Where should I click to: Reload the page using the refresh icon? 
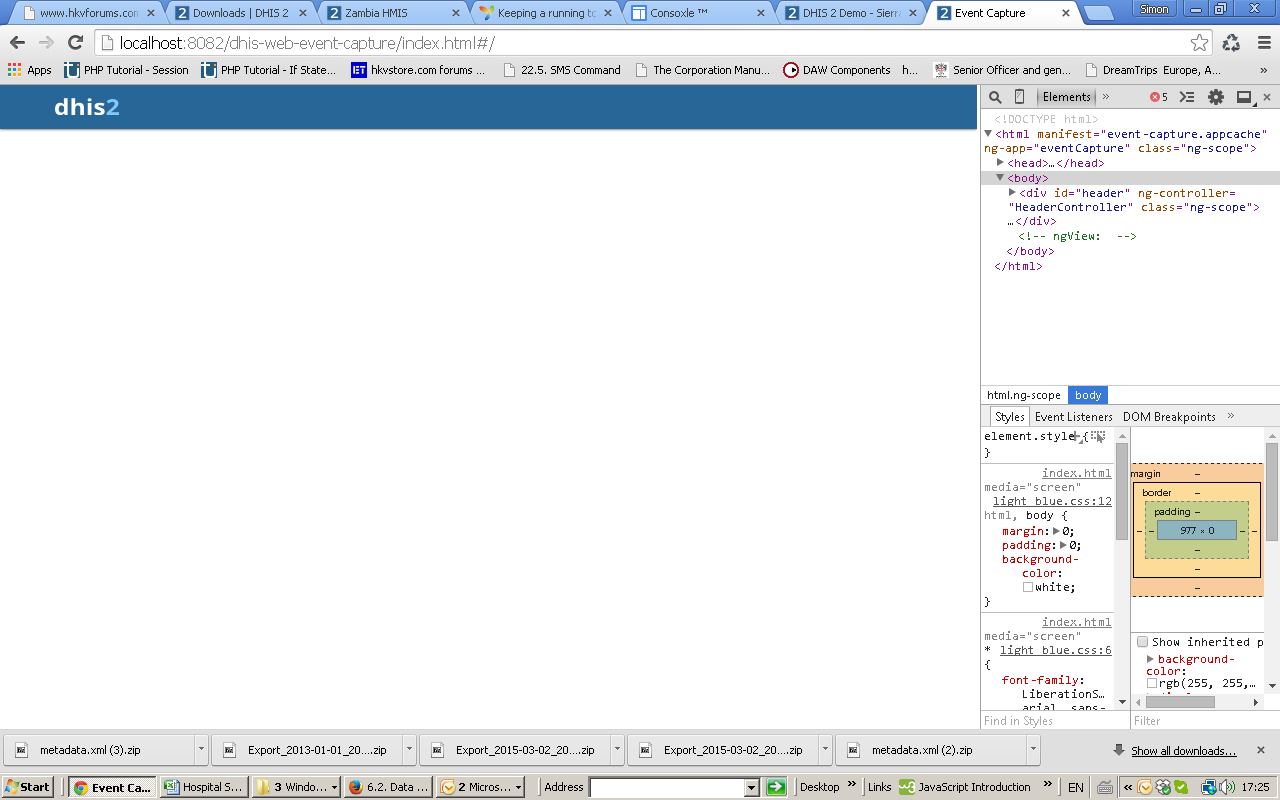[x=75, y=42]
